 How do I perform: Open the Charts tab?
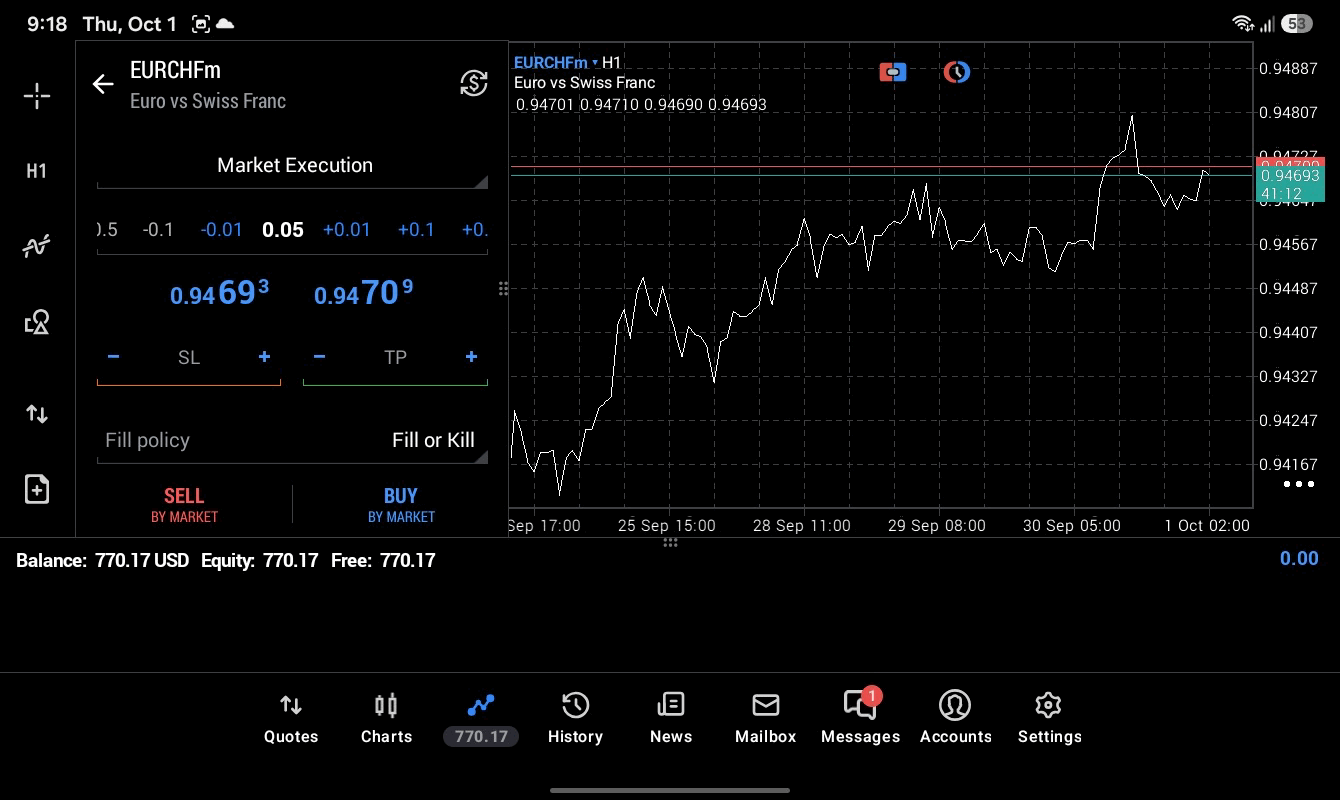386,719
